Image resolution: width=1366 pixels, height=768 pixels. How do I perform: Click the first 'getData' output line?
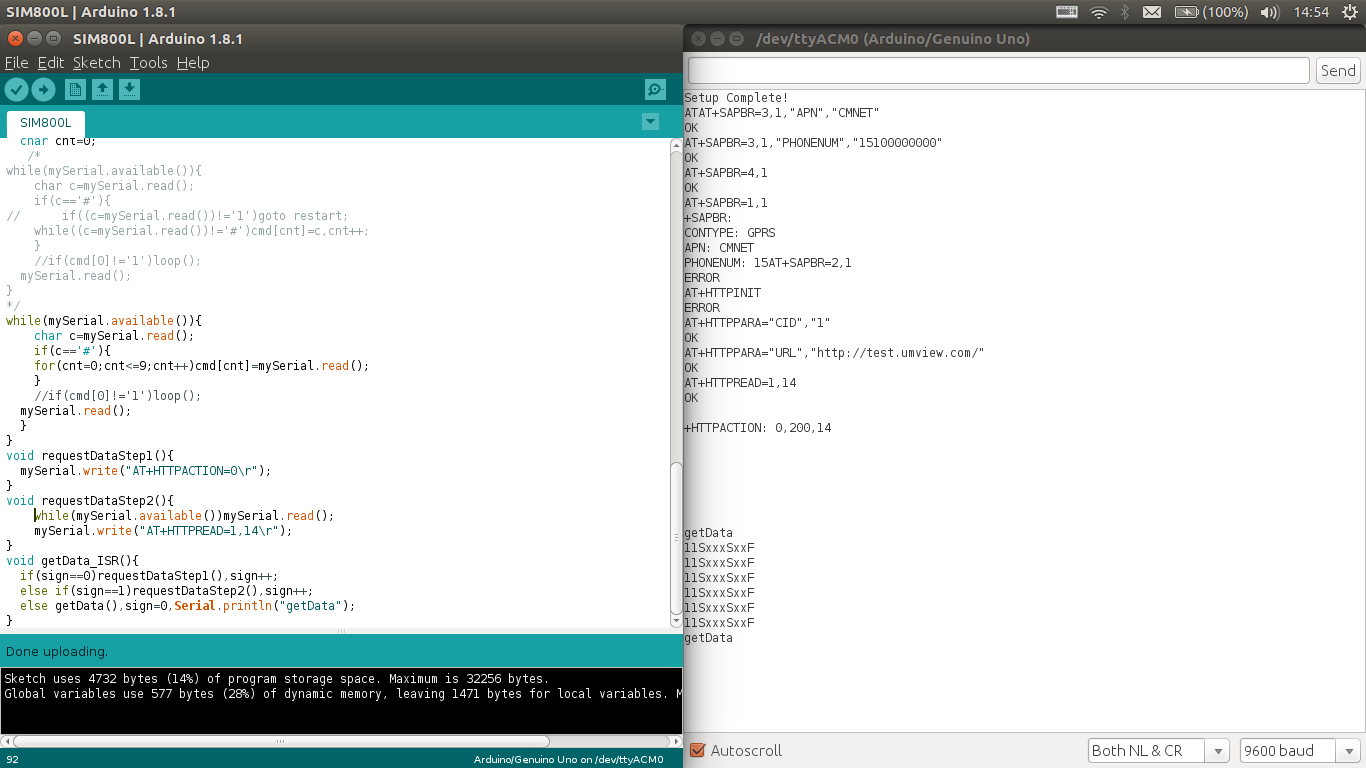pos(708,533)
